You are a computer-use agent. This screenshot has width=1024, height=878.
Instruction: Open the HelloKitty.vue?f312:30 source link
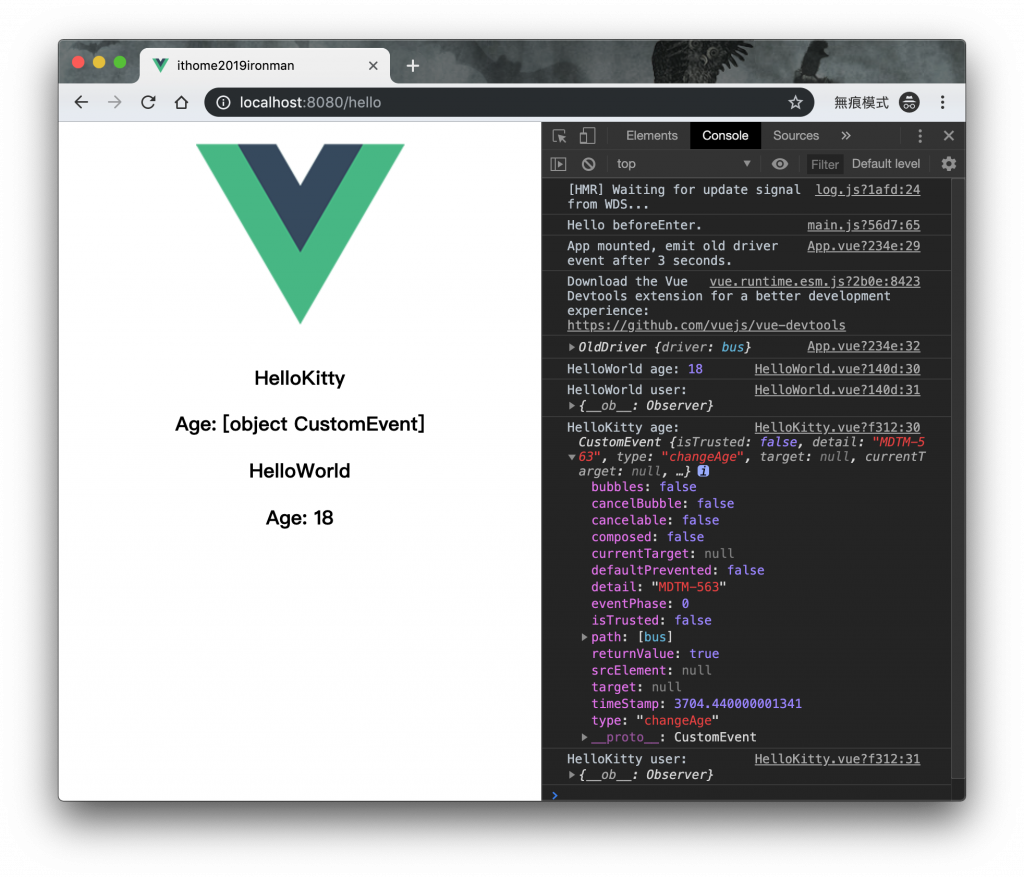(837, 428)
